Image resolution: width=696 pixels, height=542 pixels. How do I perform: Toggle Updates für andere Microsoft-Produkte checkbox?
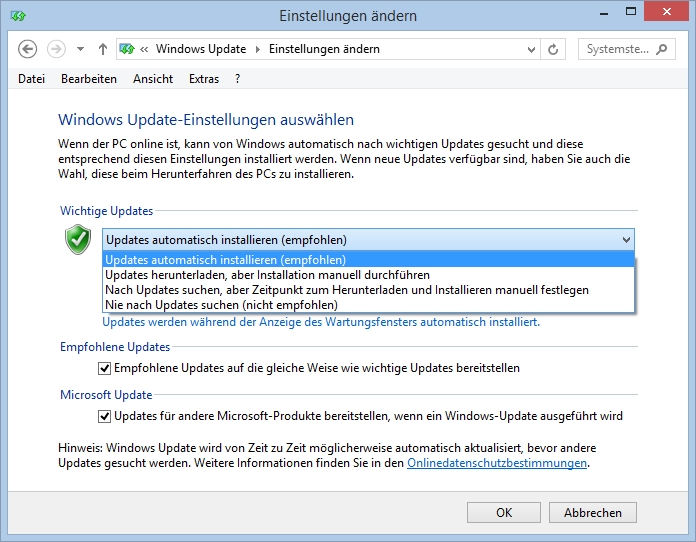click(x=104, y=416)
